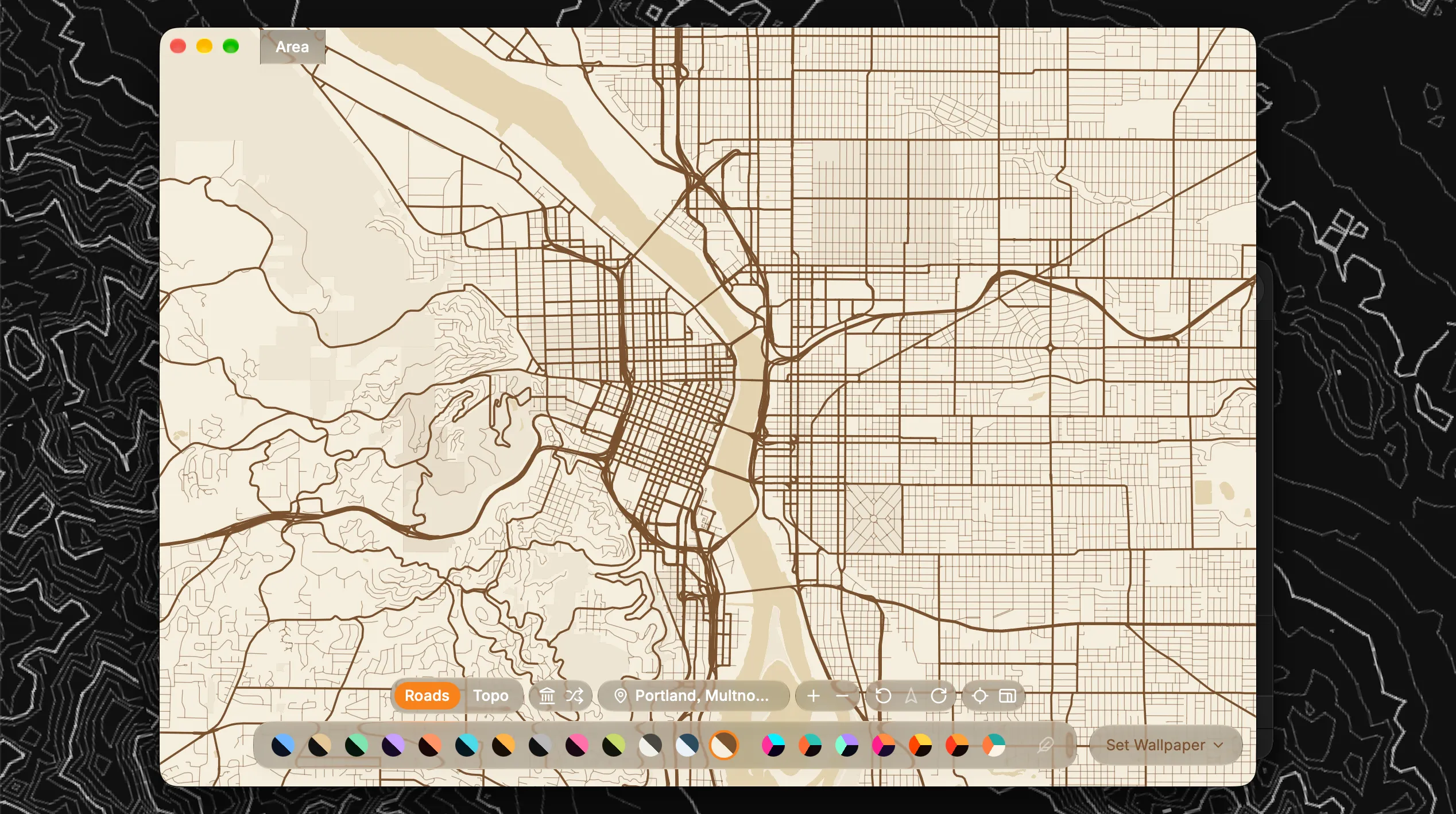Image resolution: width=1456 pixels, height=814 pixels.
Task: Rotate the map clockwise
Action: tap(939, 696)
